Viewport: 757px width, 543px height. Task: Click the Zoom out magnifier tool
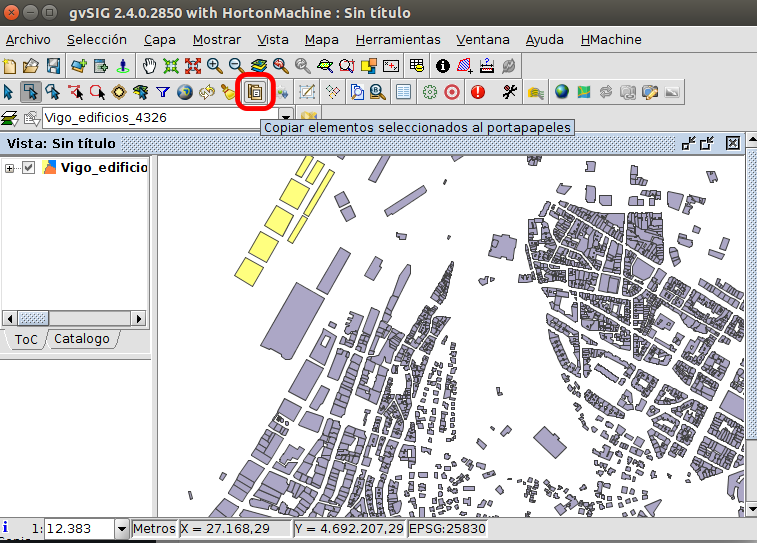(x=237, y=67)
